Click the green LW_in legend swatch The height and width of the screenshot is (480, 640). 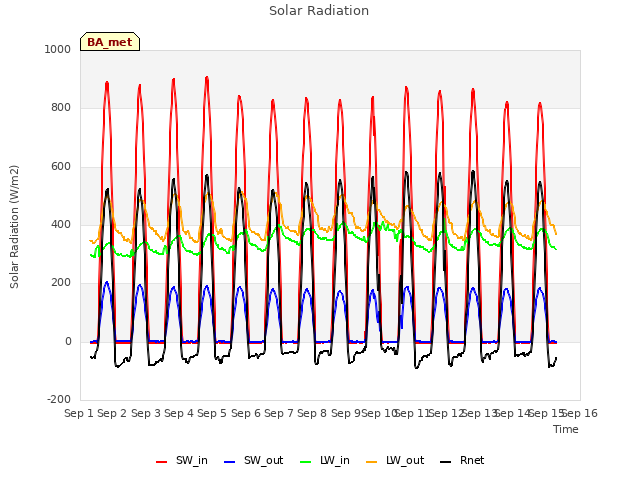pos(306,462)
